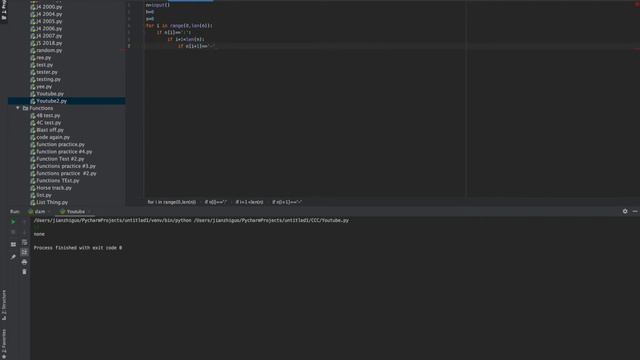Open J4 2007.py in the project tree
This screenshot has height=360, width=640.
point(49,36)
